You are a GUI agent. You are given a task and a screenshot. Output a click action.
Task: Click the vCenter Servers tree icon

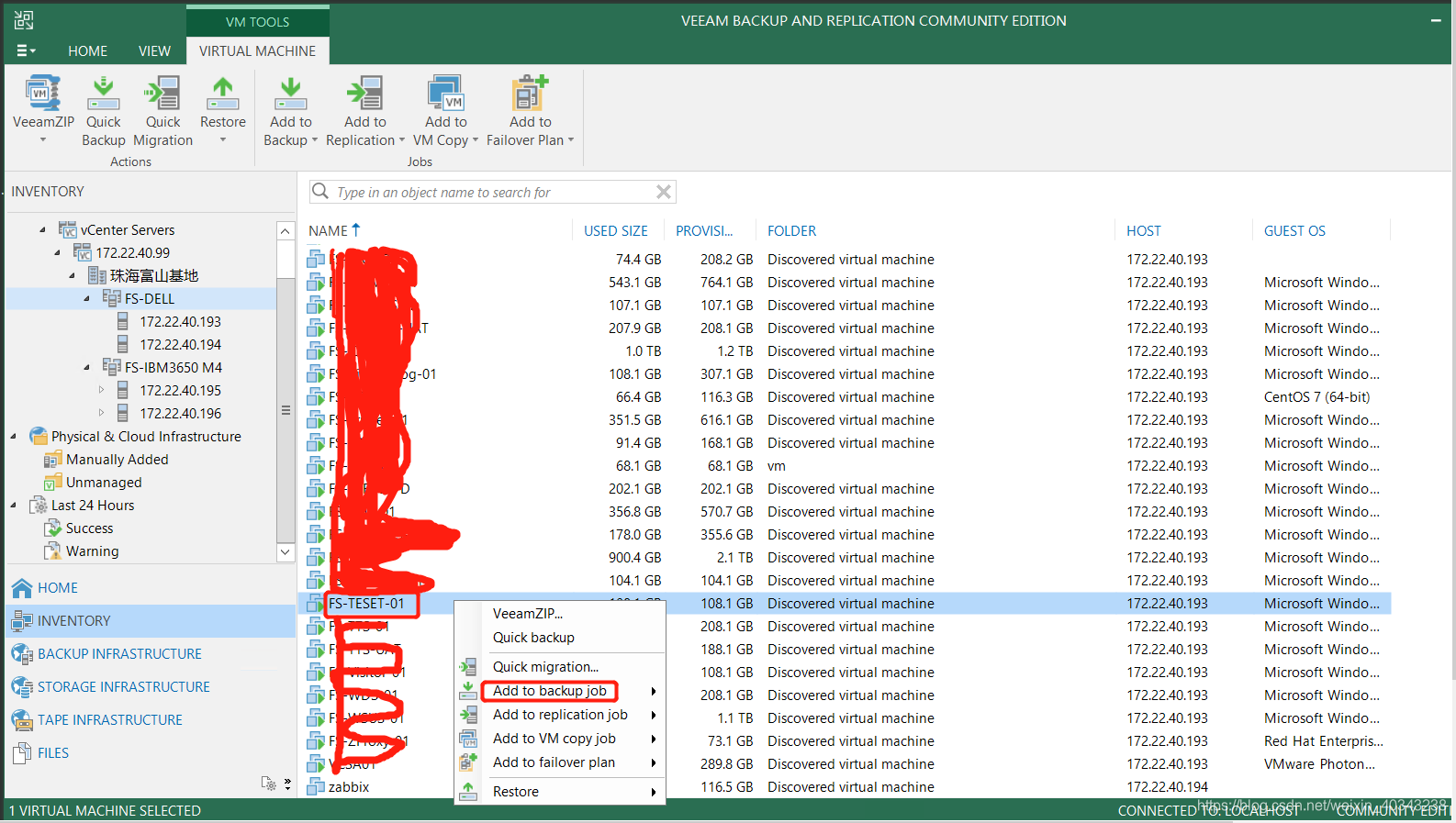[68, 229]
